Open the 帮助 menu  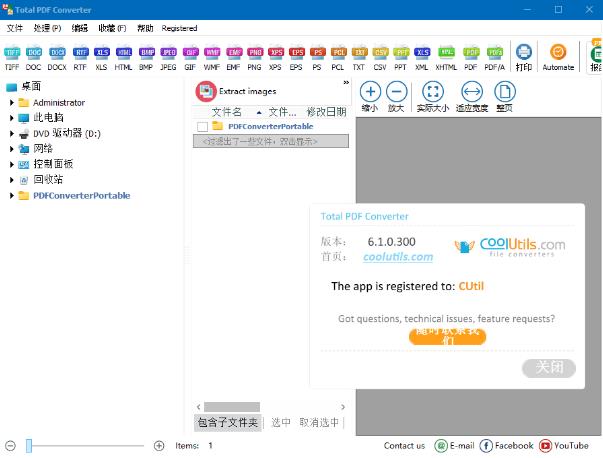click(x=145, y=28)
